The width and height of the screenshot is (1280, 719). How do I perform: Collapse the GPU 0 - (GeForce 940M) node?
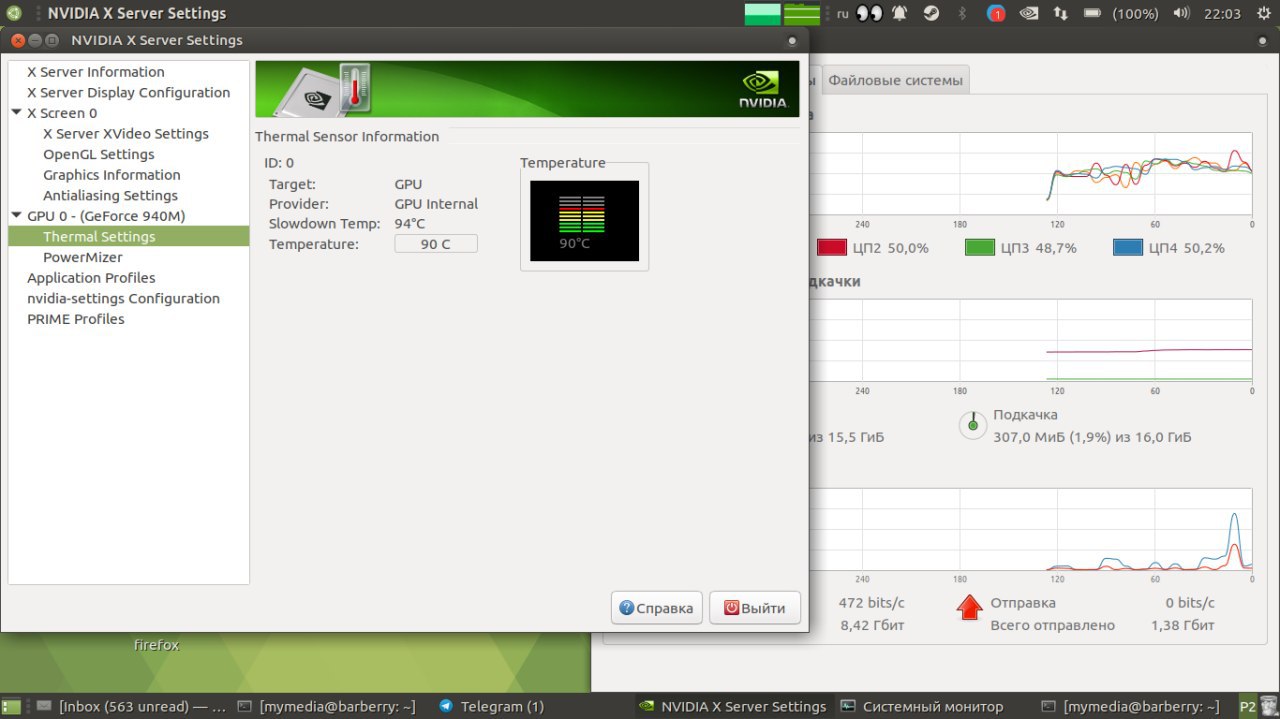[17, 215]
